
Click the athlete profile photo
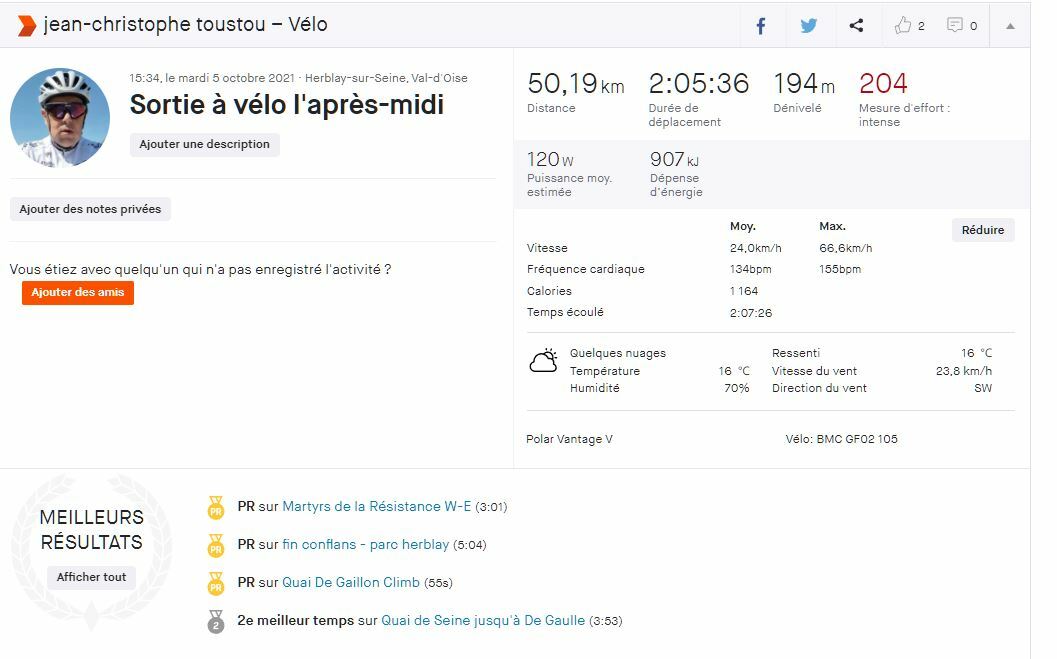click(x=60, y=117)
